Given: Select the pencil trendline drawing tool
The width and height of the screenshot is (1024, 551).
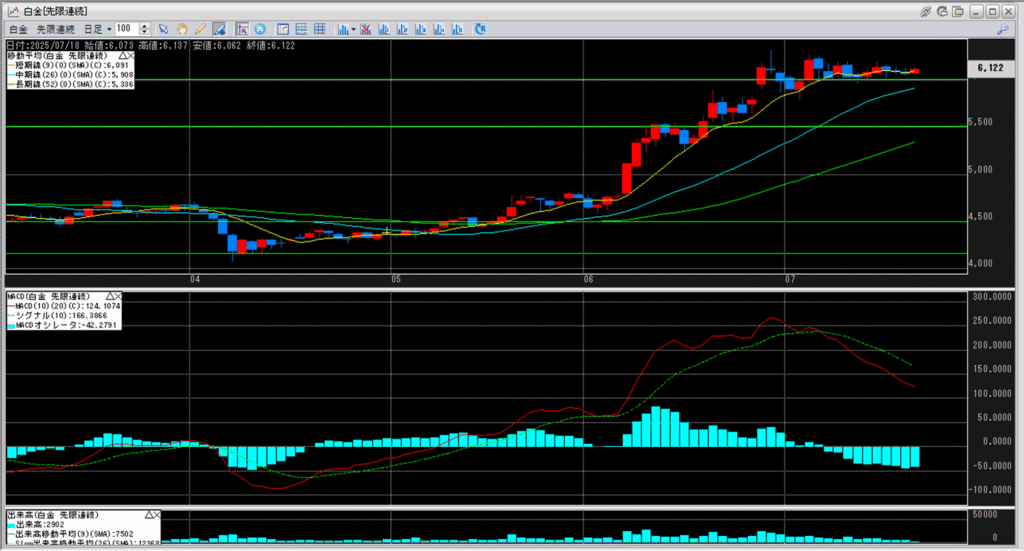Looking at the screenshot, I should 200,29.
